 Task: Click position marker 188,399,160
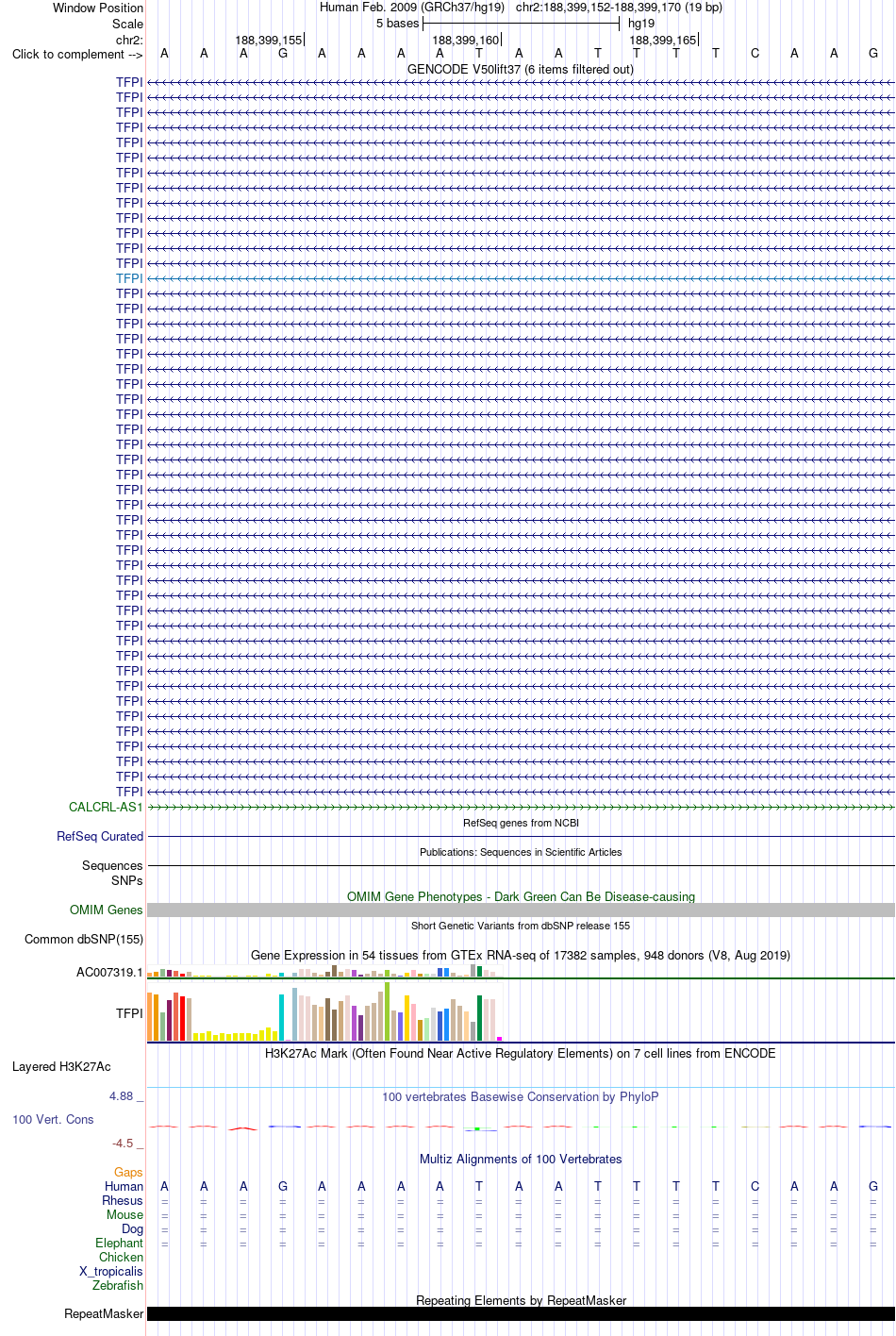[x=466, y=41]
